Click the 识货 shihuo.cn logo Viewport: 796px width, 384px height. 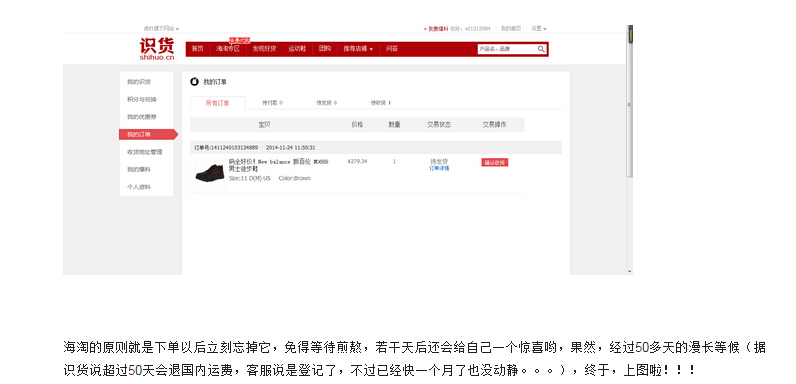(x=157, y=49)
